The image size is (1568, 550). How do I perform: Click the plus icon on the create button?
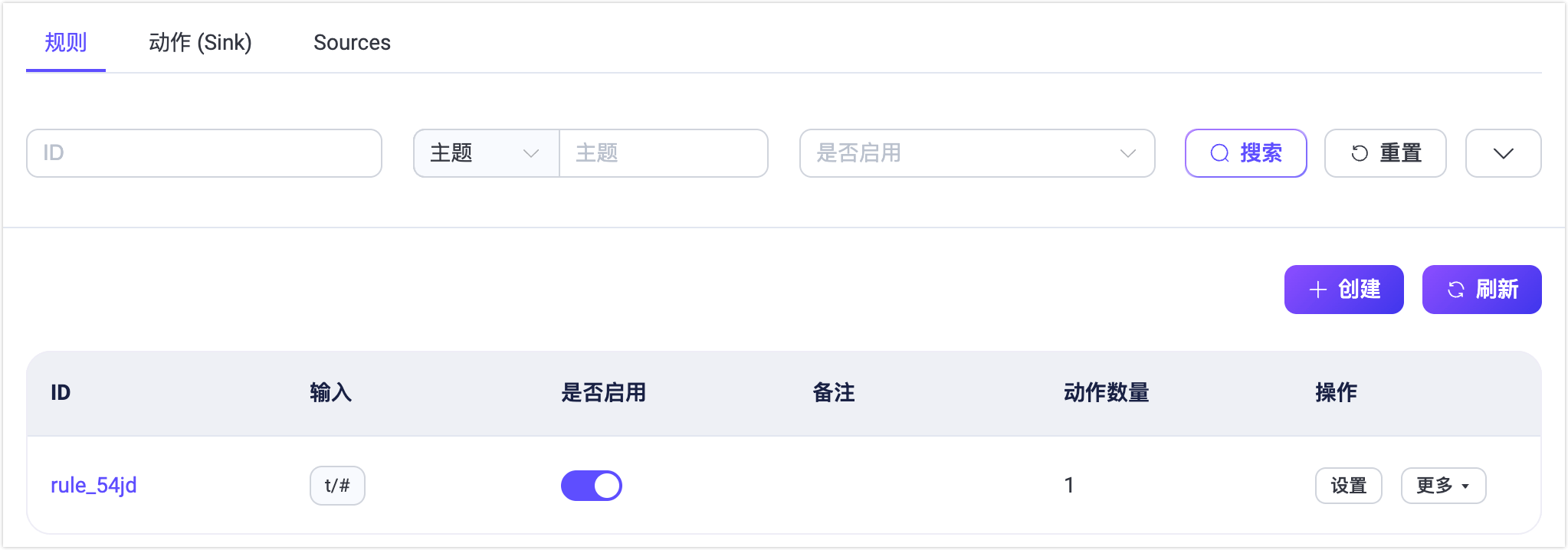(x=1317, y=290)
